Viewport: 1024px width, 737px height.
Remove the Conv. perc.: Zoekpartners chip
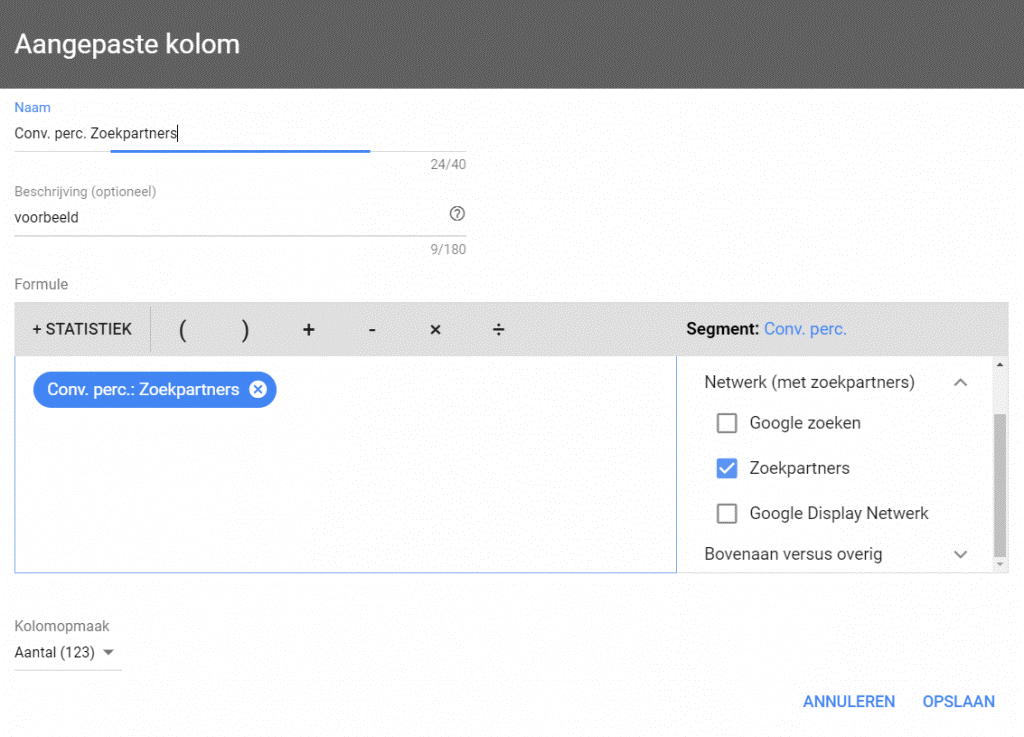(x=258, y=390)
